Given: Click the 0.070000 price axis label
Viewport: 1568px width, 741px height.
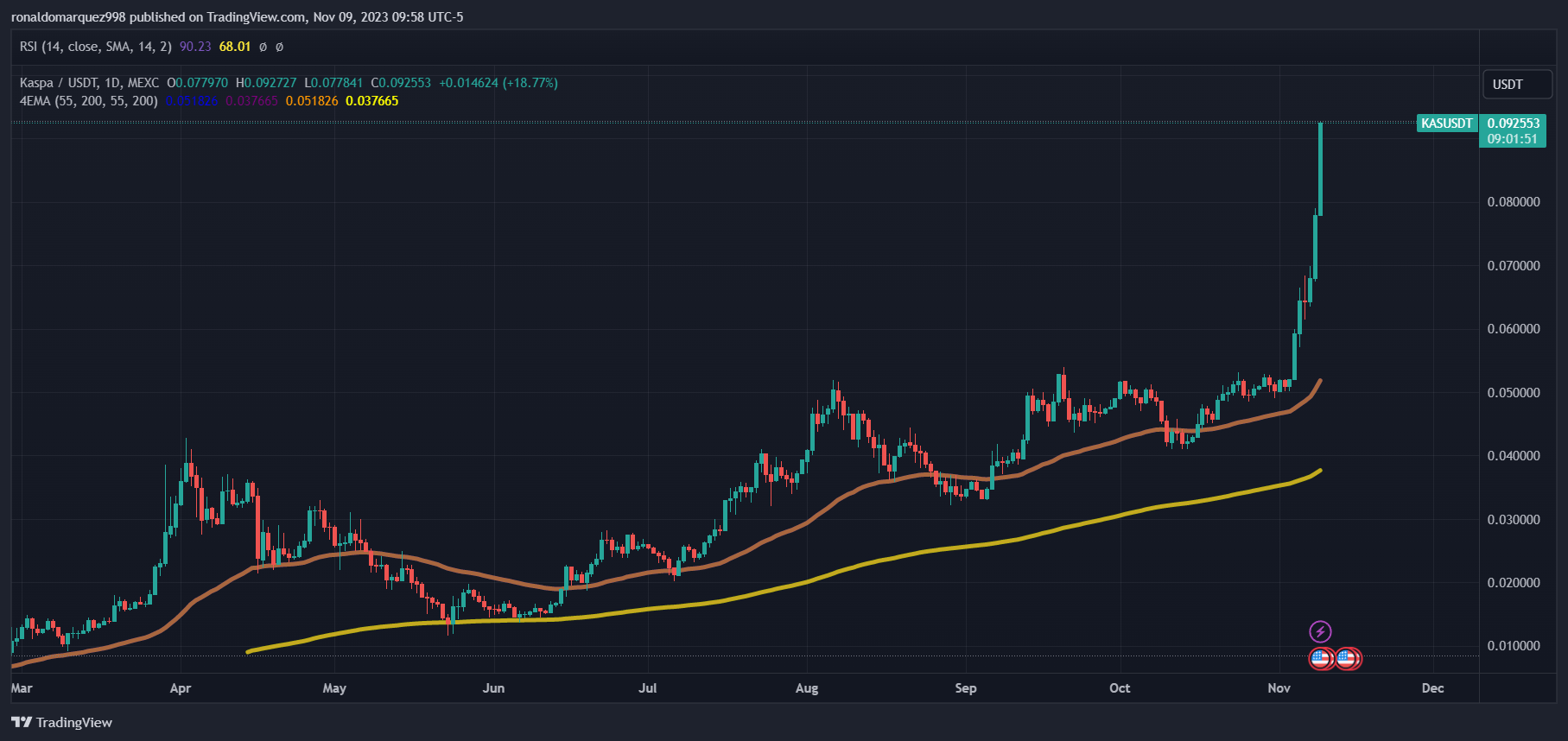Looking at the screenshot, I should point(1514,266).
